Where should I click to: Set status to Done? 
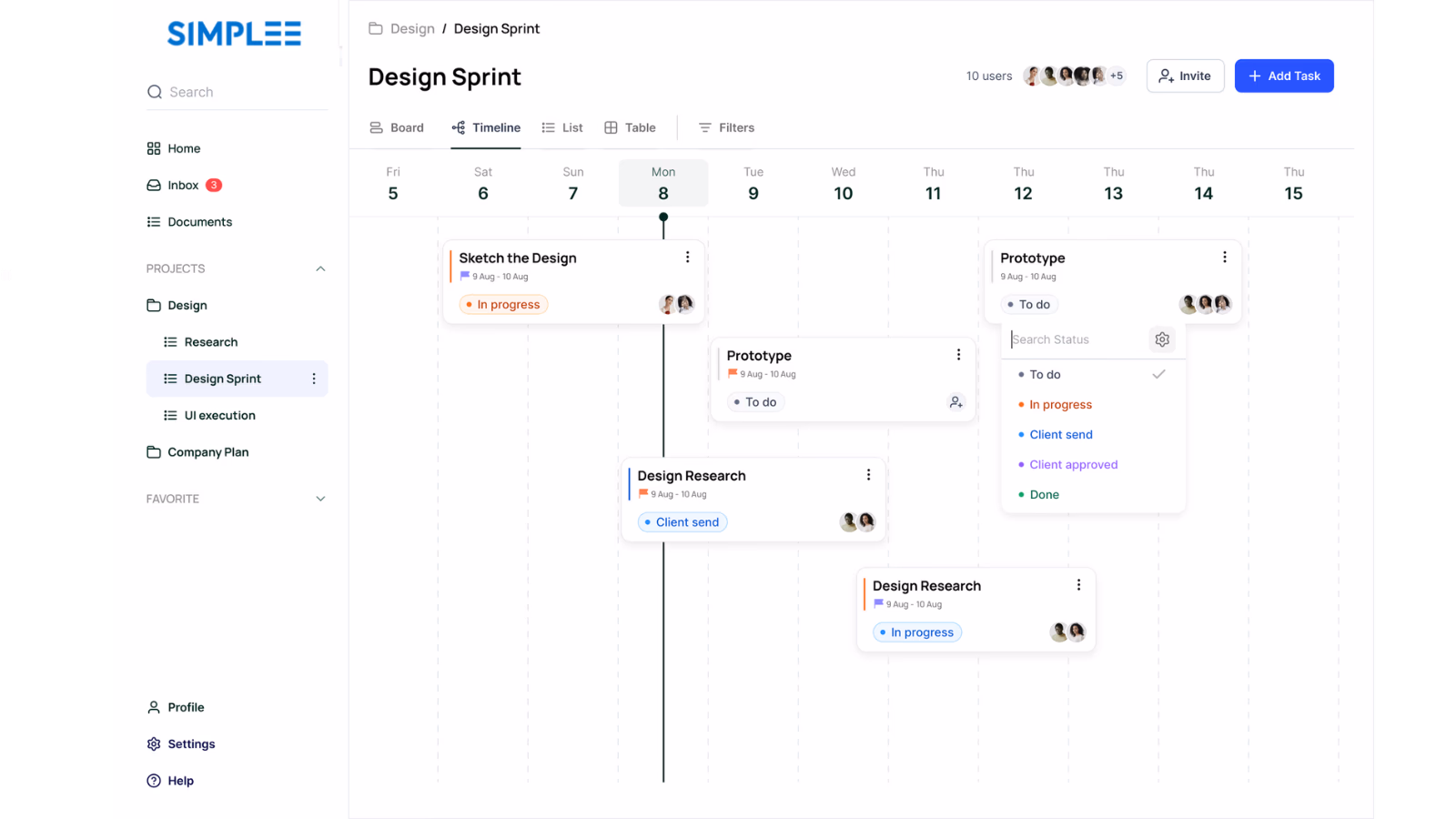pos(1044,495)
